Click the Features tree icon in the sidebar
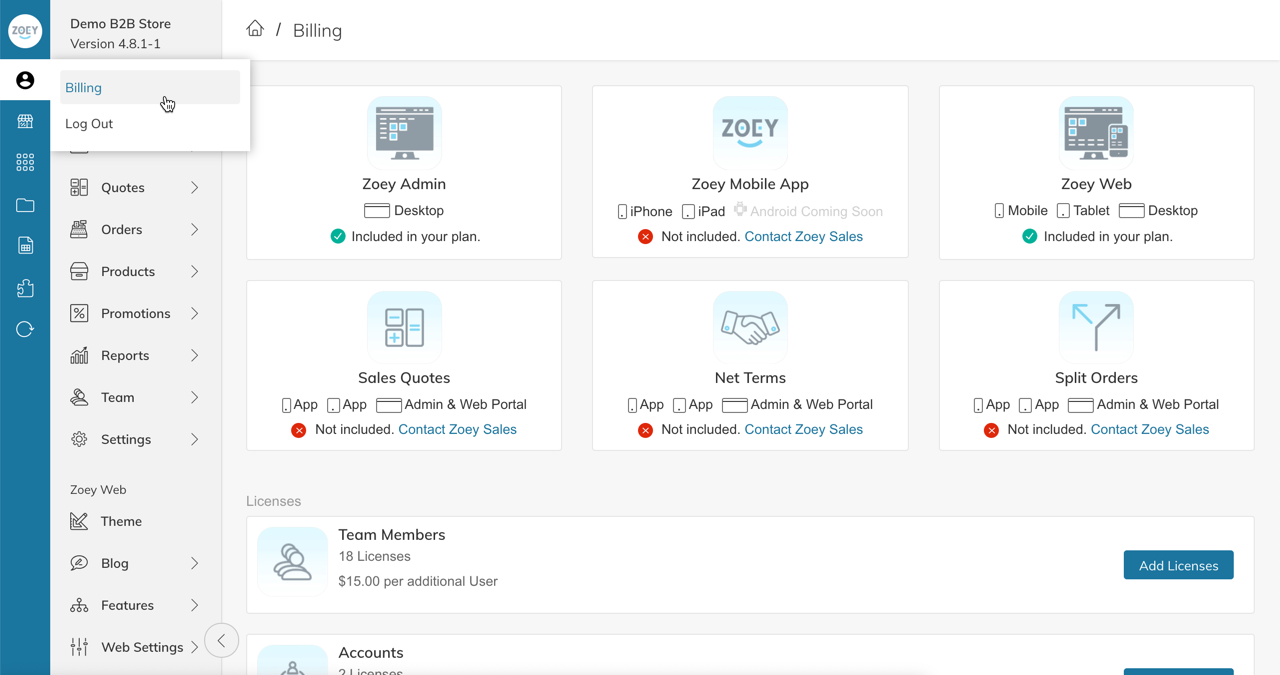 [79, 605]
